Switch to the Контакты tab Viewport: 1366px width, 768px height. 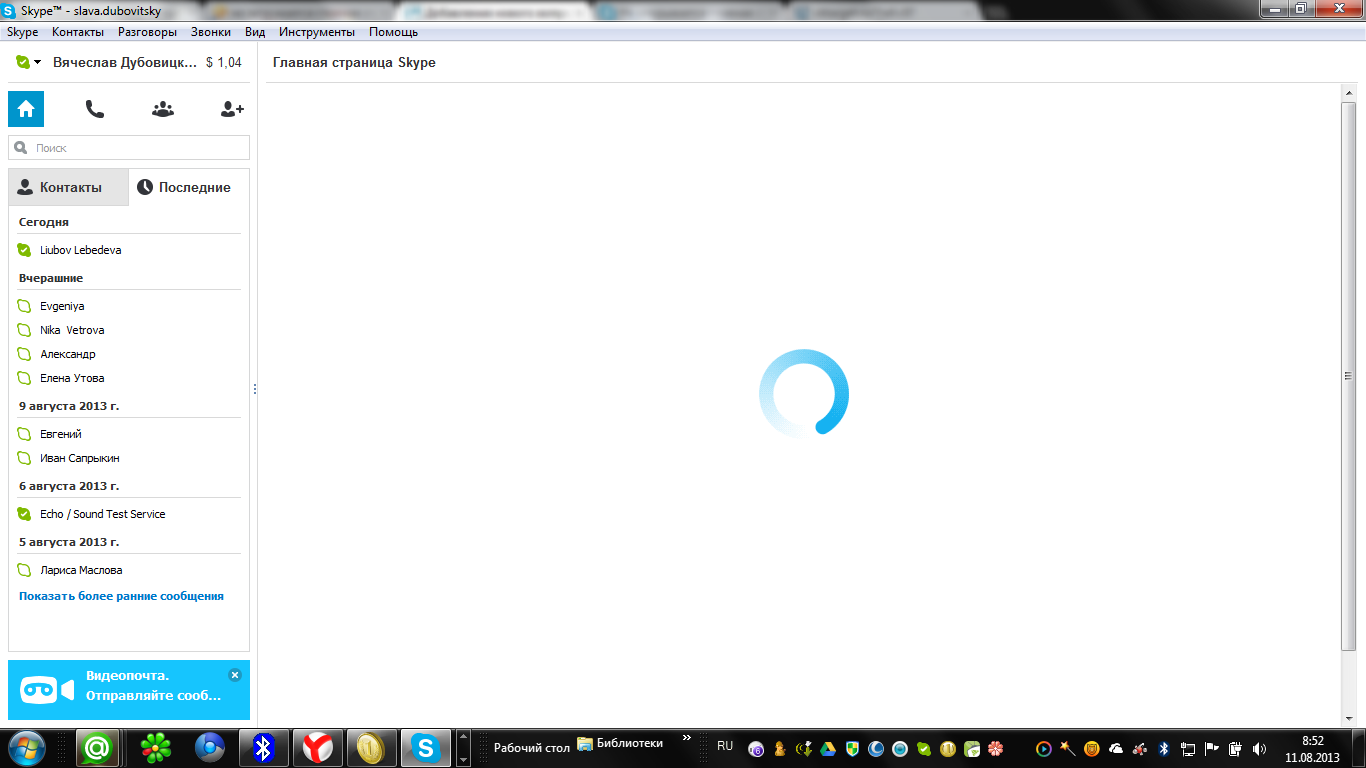[69, 187]
